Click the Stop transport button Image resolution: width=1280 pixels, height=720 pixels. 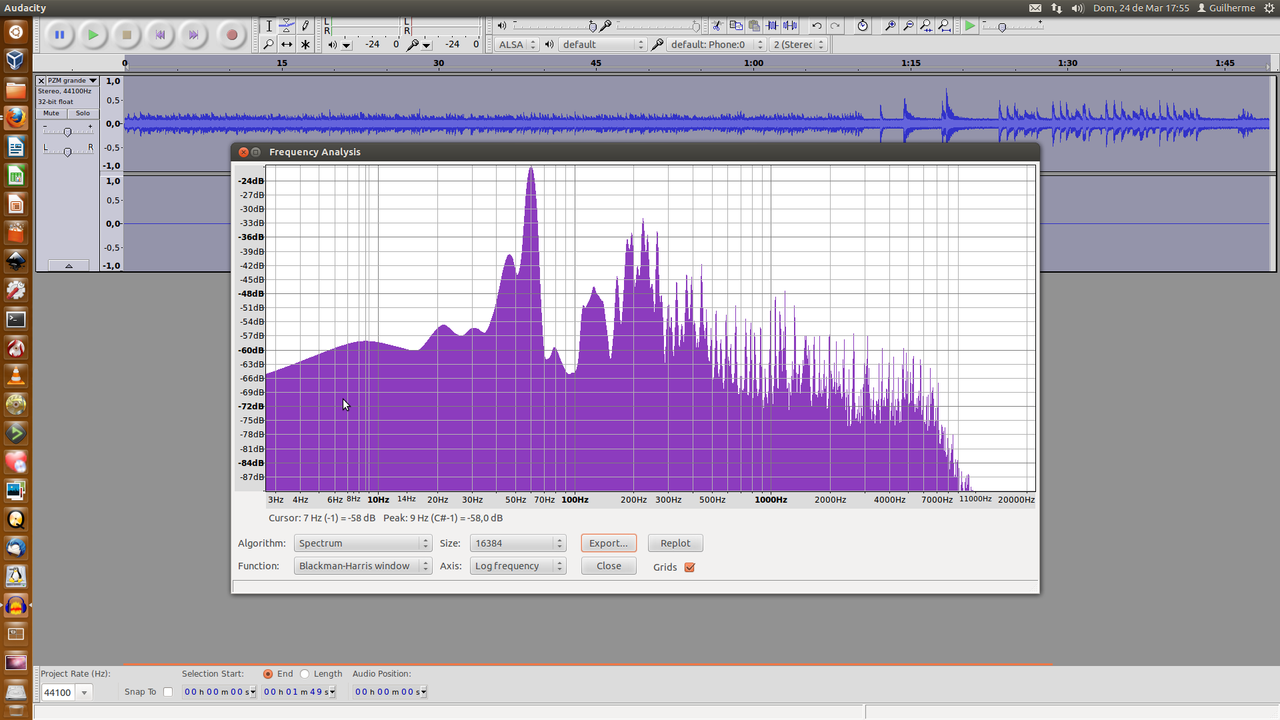click(127, 35)
